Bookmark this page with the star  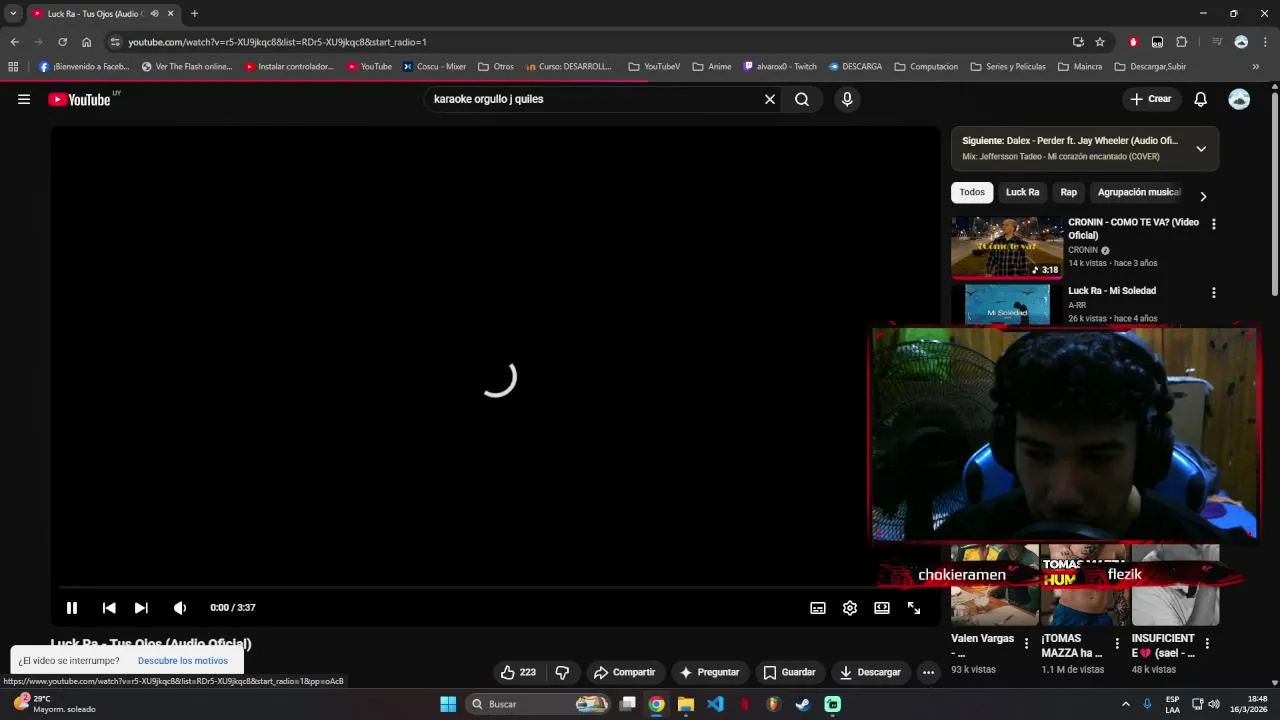click(x=1100, y=42)
